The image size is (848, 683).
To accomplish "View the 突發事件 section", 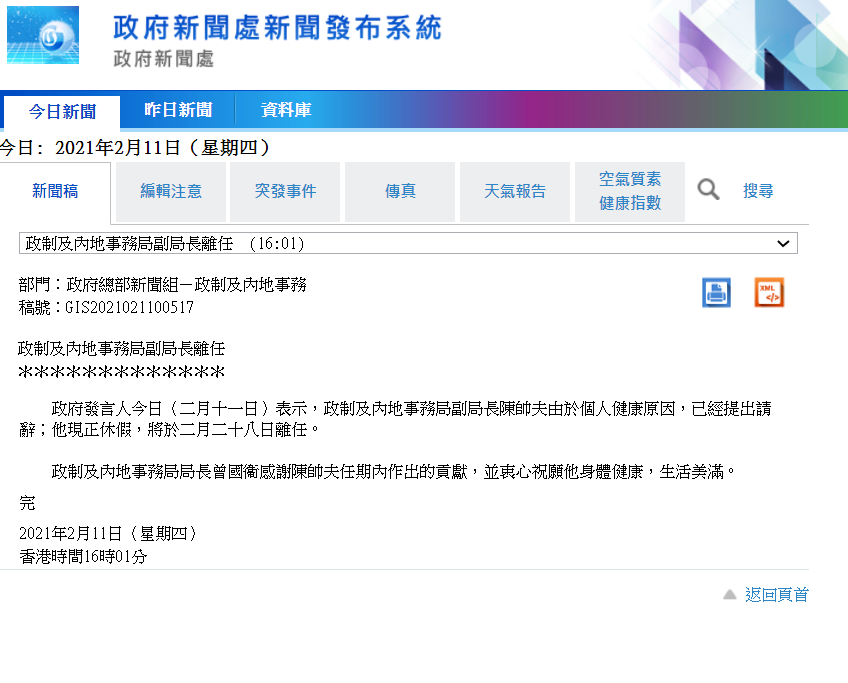I will click(x=285, y=191).
